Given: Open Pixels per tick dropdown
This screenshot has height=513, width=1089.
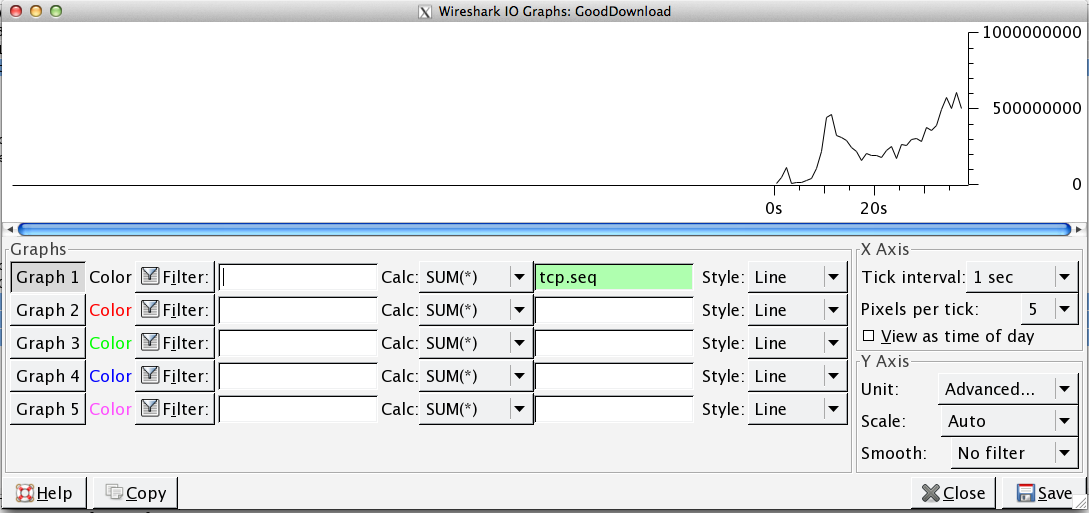Looking at the screenshot, I should point(1049,309).
